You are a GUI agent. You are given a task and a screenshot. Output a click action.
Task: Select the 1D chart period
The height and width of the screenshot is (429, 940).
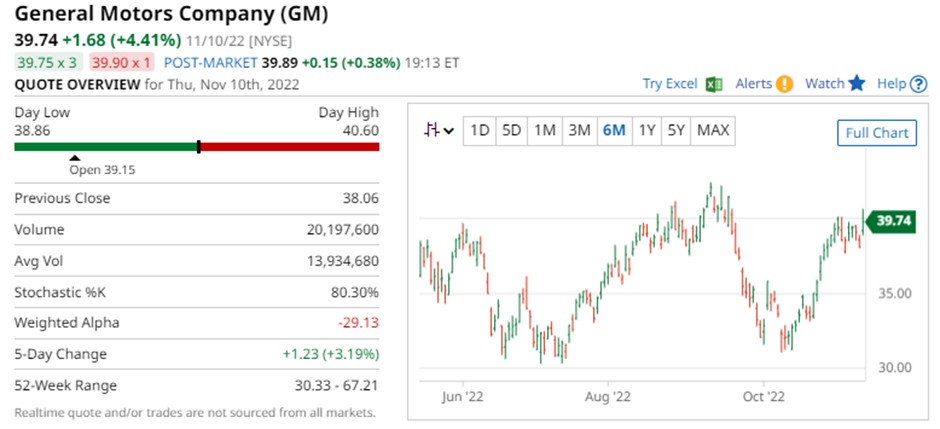click(480, 130)
